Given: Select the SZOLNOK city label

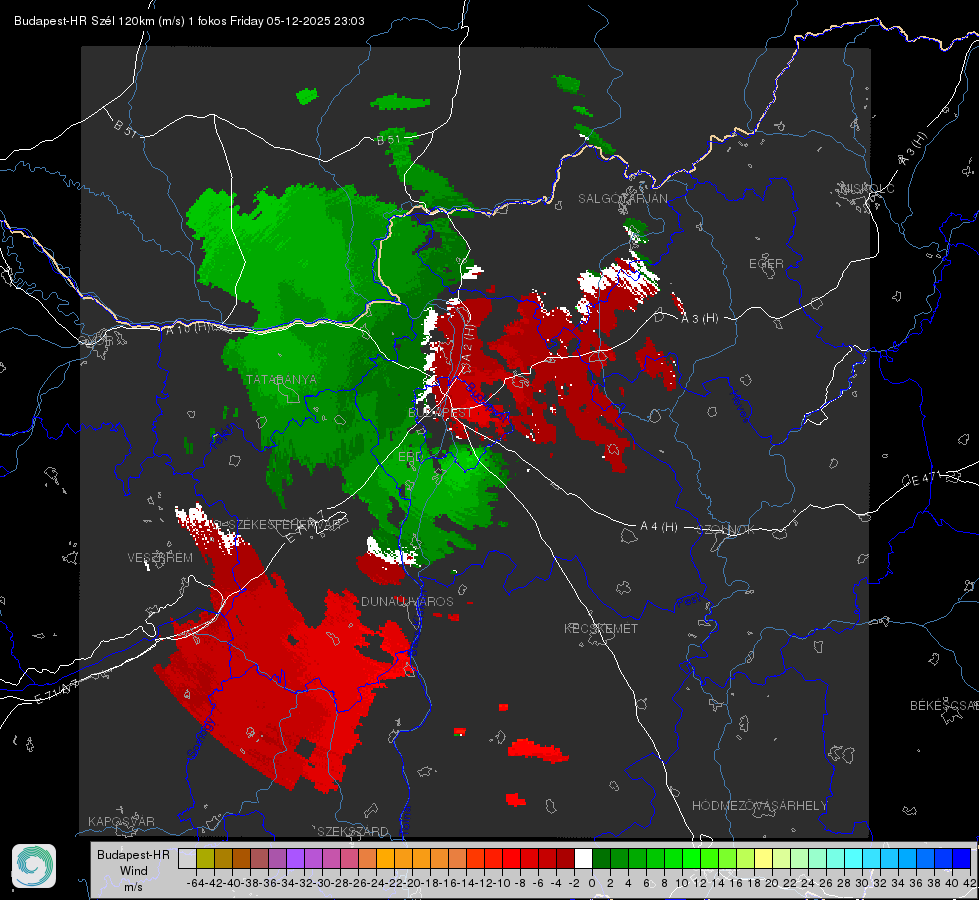Looking at the screenshot, I should point(728,530).
